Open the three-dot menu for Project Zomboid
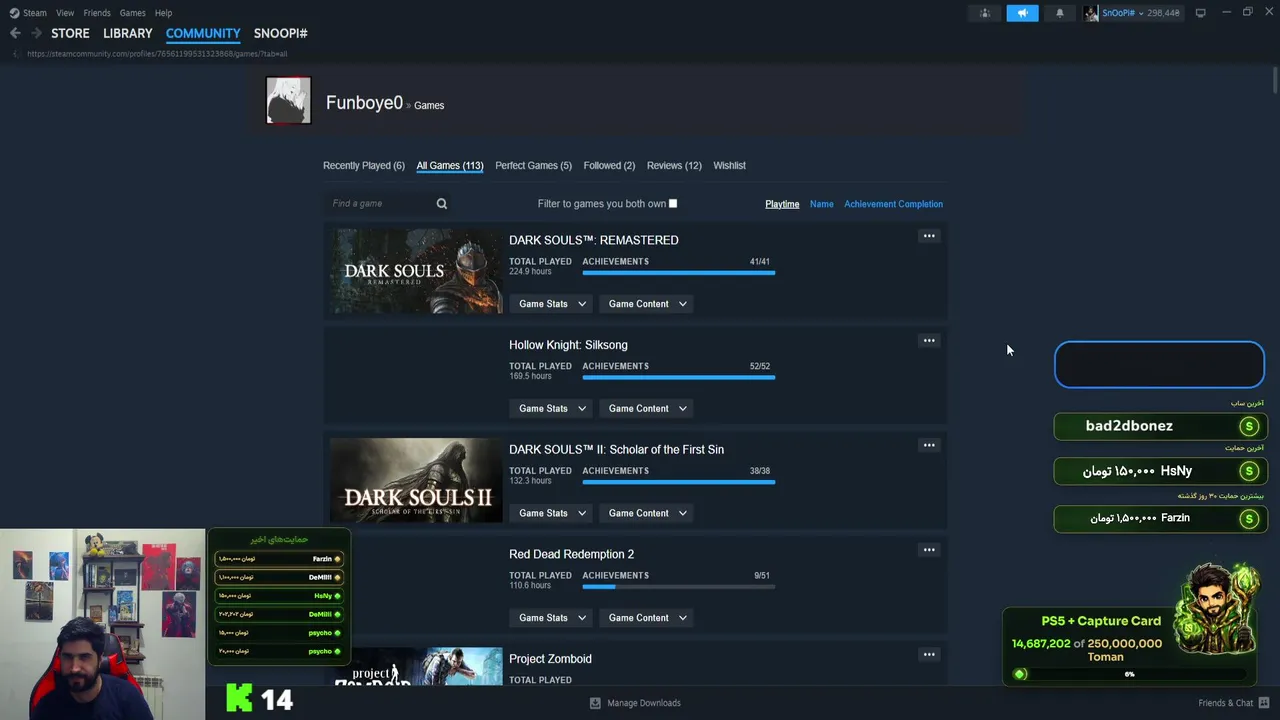Viewport: 1280px width, 720px height. coord(929,654)
